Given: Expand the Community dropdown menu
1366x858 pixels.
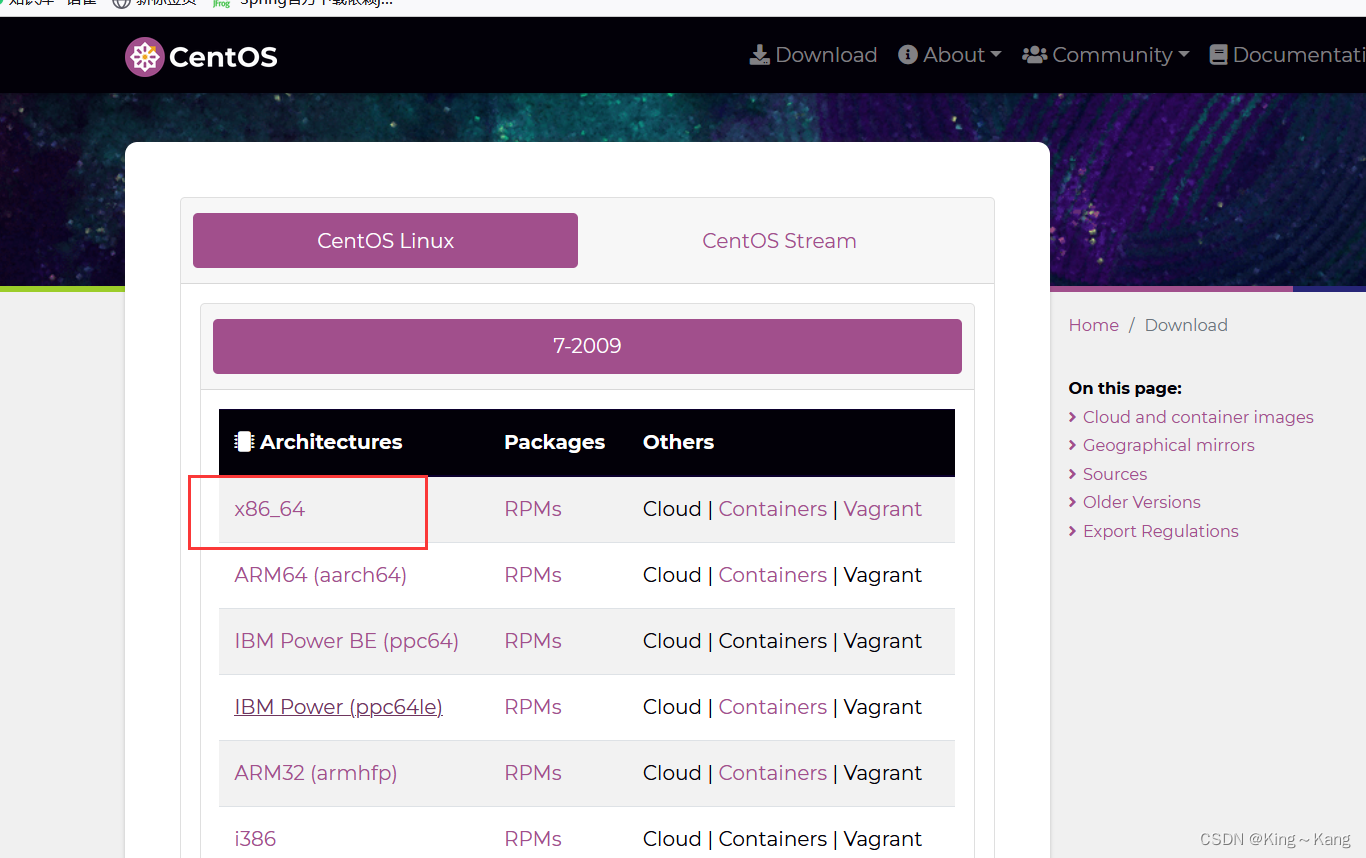Looking at the screenshot, I should tap(1105, 55).
